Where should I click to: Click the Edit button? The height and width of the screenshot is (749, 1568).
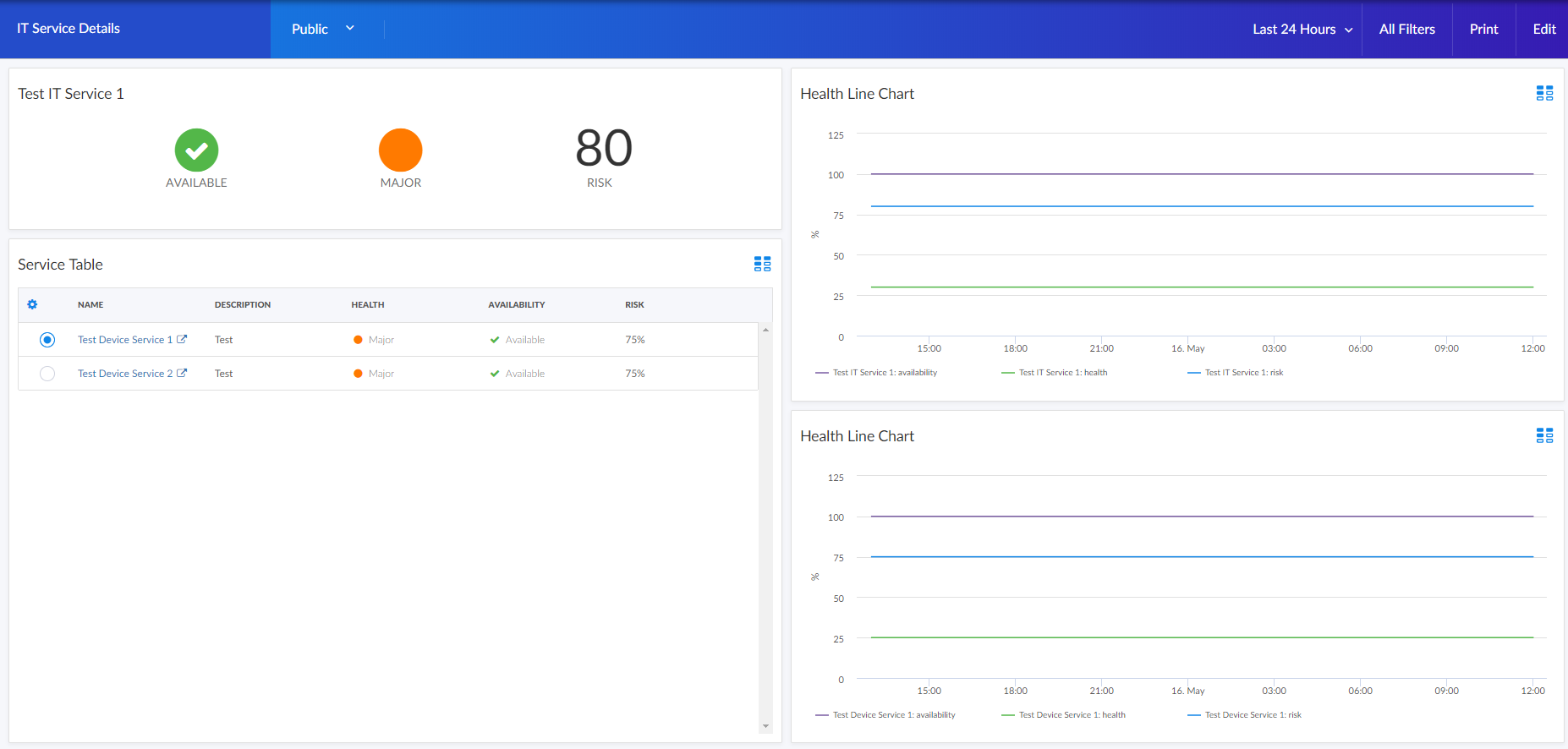click(1543, 30)
